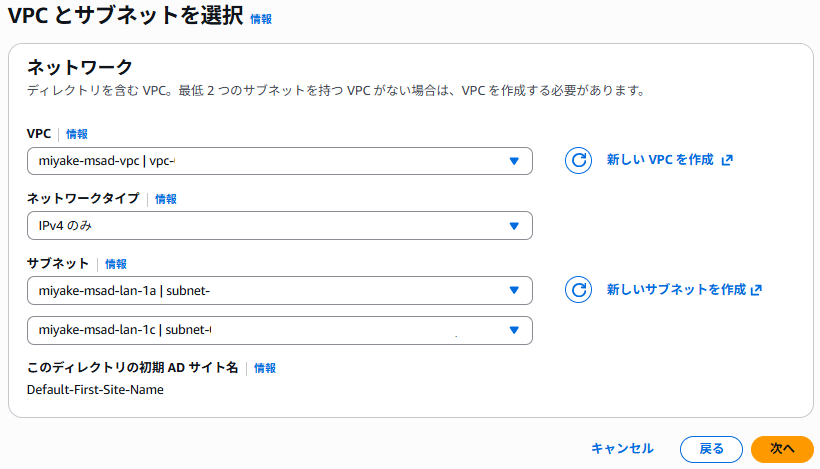Refresh the VPC list
The width and height of the screenshot is (820, 469).
[579, 160]
